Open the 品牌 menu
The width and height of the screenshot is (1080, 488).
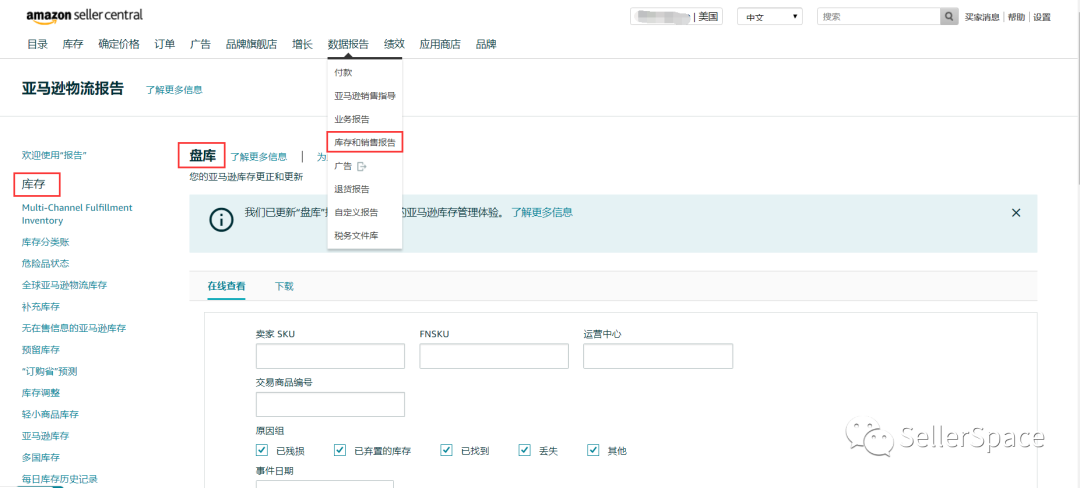(x=486, y=44)
